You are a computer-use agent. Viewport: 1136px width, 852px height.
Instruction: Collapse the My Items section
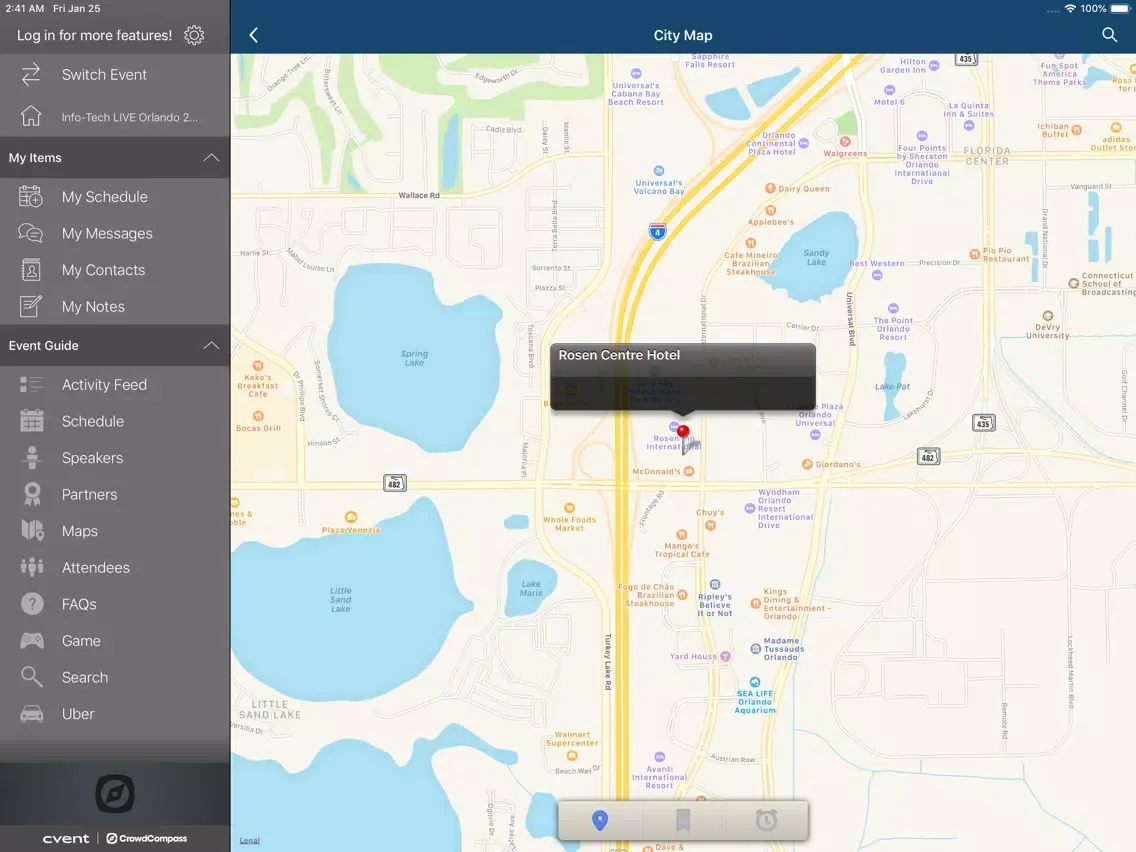pyautogui.click(x=211, y=157)
